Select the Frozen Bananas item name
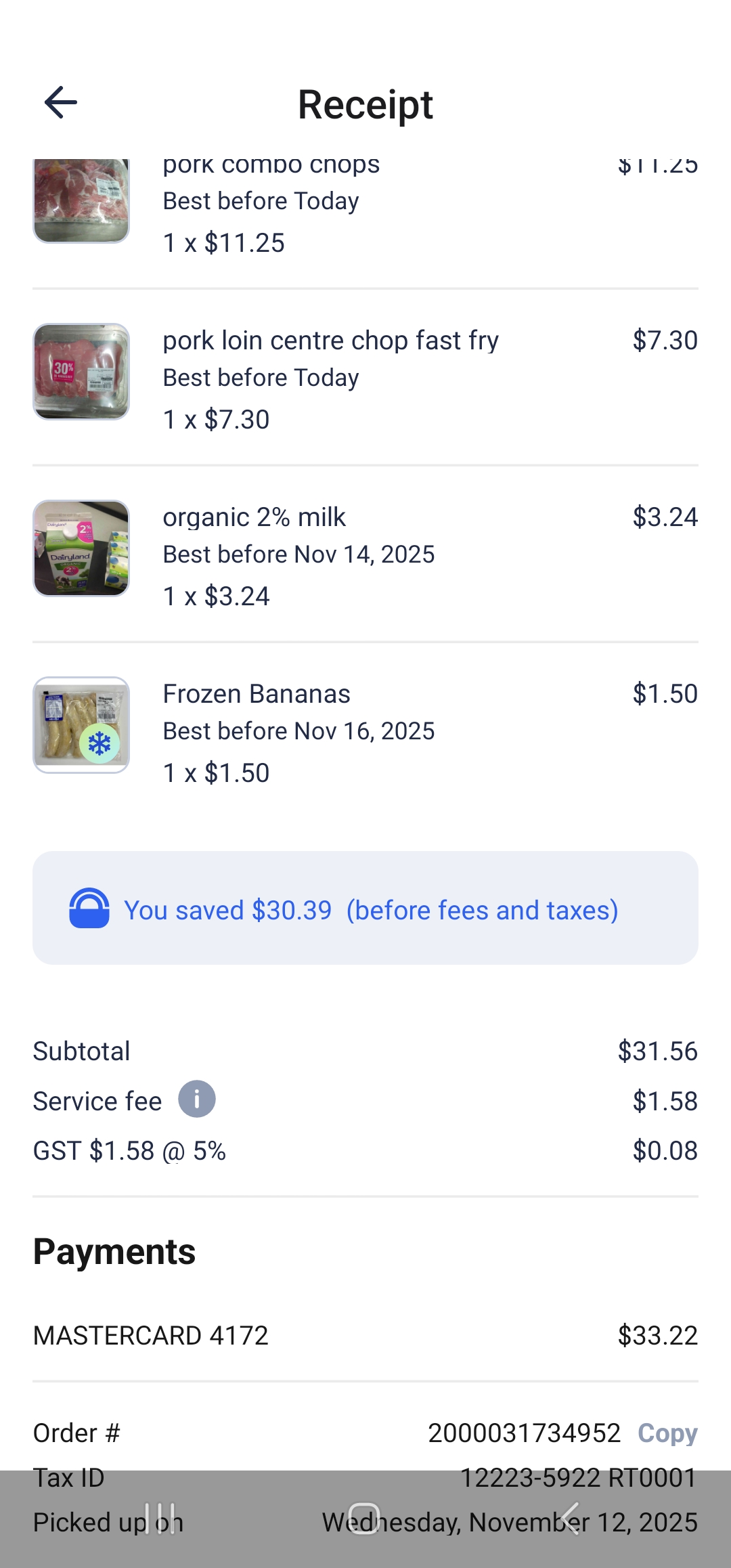Screen dimensions: 731x1568 [x=257, y=694]
